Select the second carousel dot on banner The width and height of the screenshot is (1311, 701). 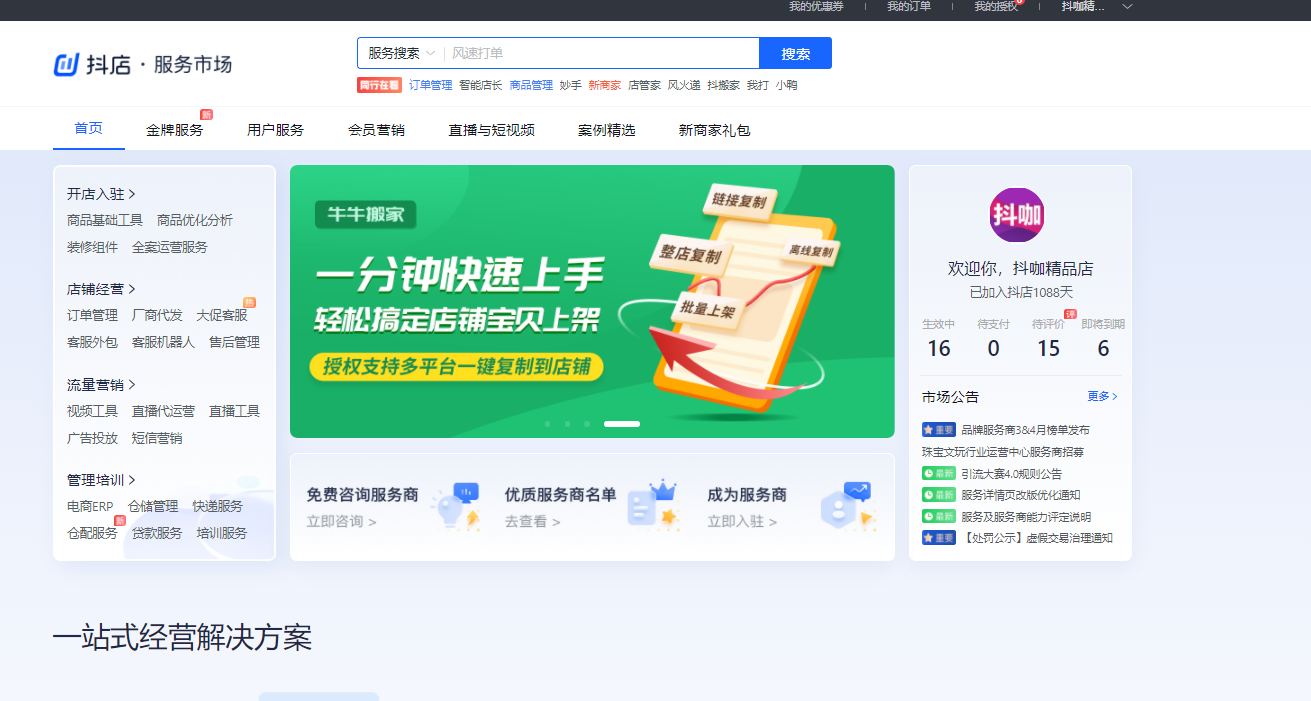[x=567, y=424]
